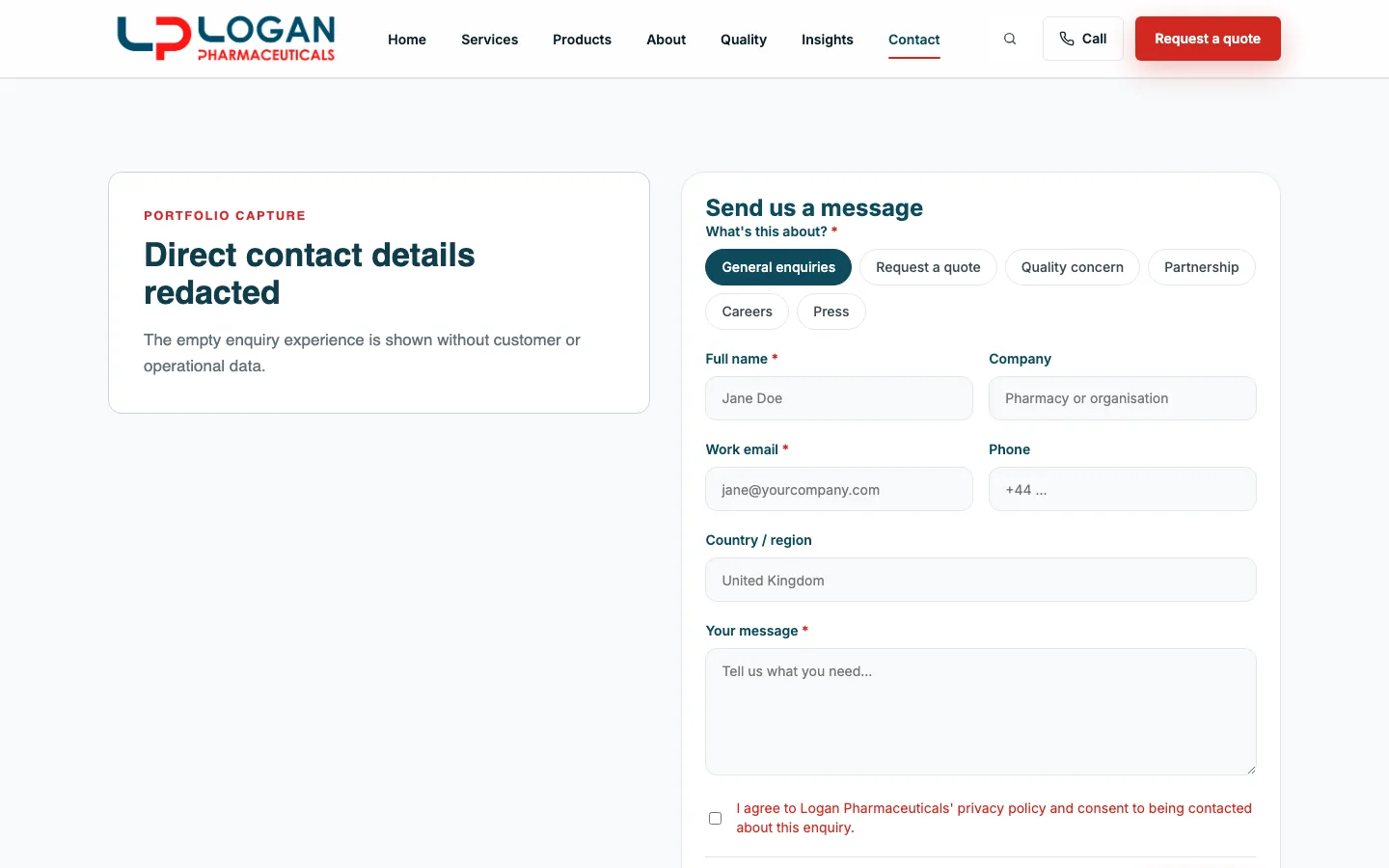Open the Home nav item
The width and height of the screenshot is (1389, 868).
point(407,40)
